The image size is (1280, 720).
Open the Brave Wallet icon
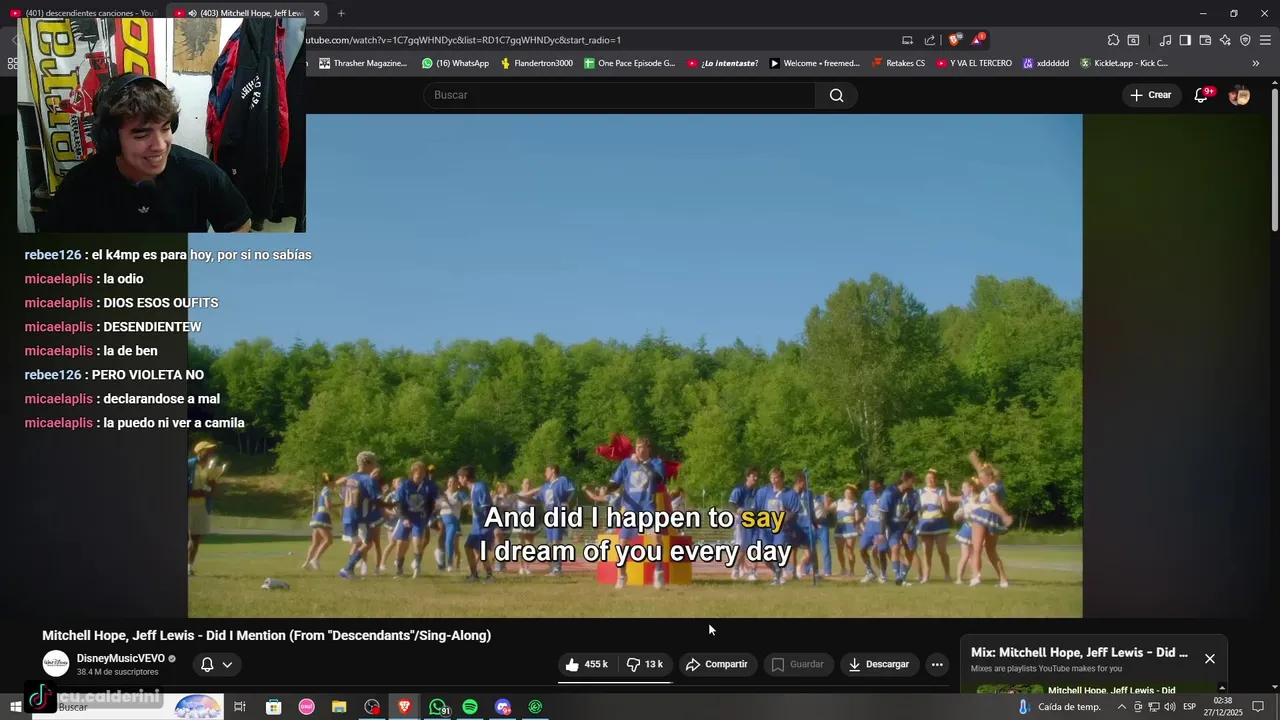click(x=1205, y=40)
